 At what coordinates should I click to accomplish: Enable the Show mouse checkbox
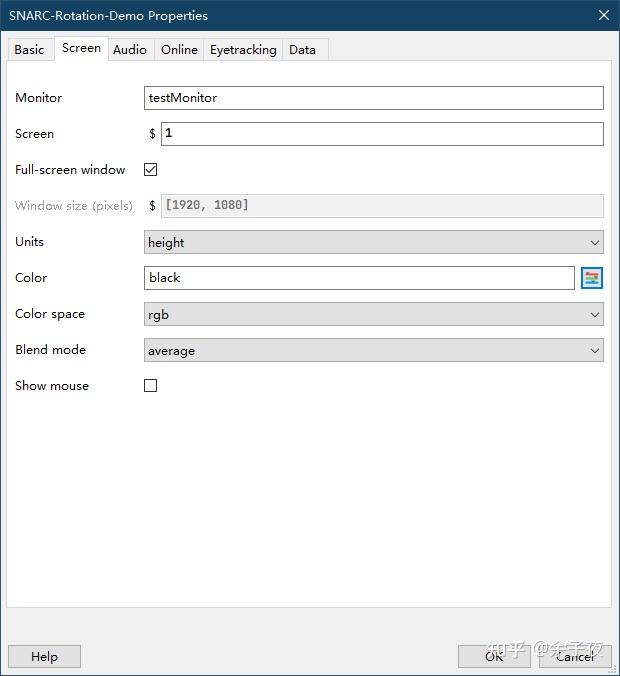(x=151, y=386)
